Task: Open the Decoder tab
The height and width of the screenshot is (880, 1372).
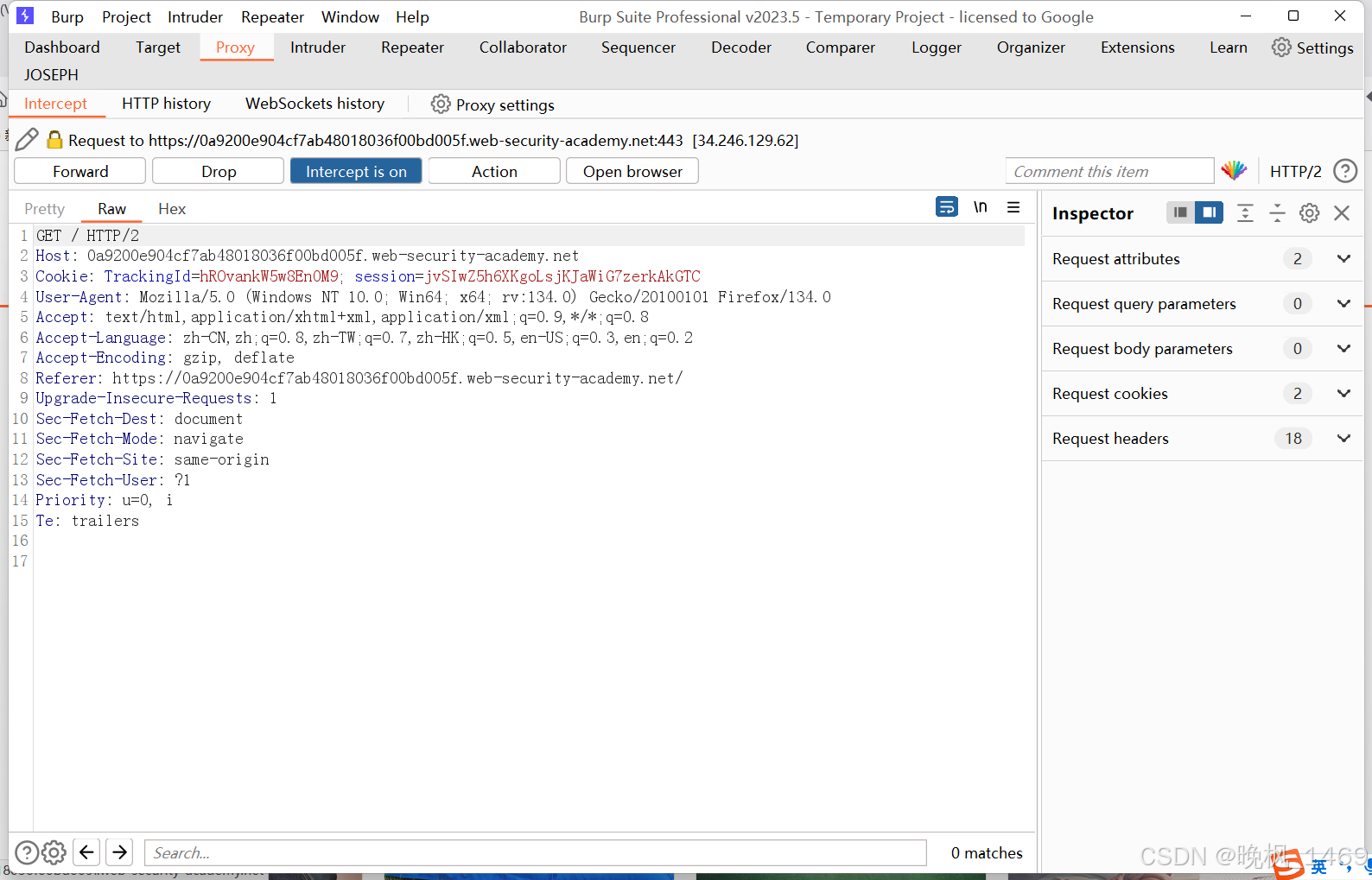Action: tap(741, 47)
